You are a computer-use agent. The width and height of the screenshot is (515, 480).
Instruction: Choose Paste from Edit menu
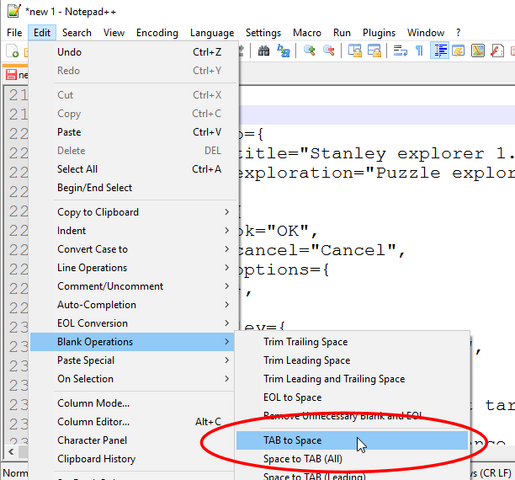tap(133, 132)
